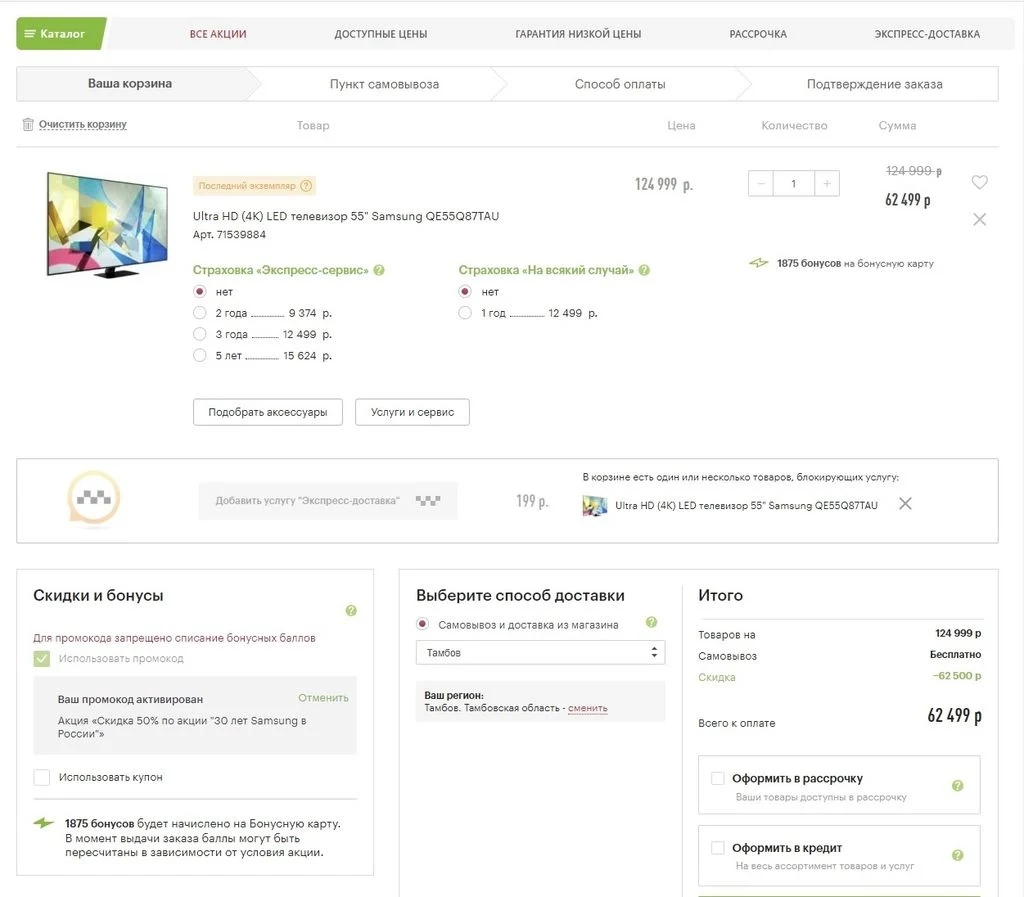This screenshot has height=897, width=1024.
Task: Remove TV from cart with X icon
Action: (x=979, y=219)
